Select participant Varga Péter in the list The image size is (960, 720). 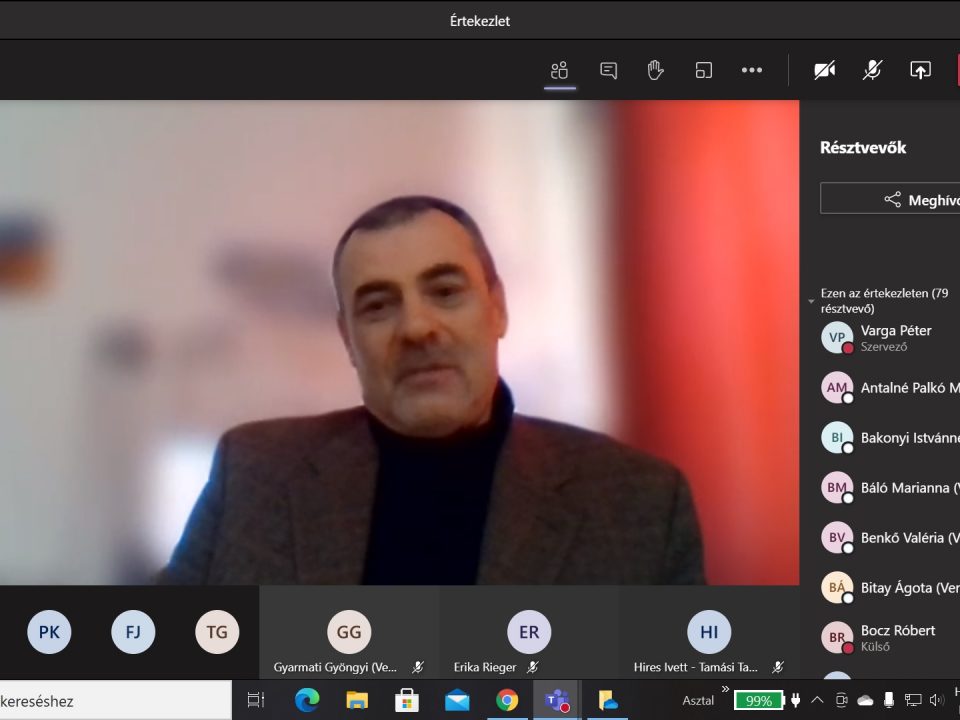[x=895, y=338]
